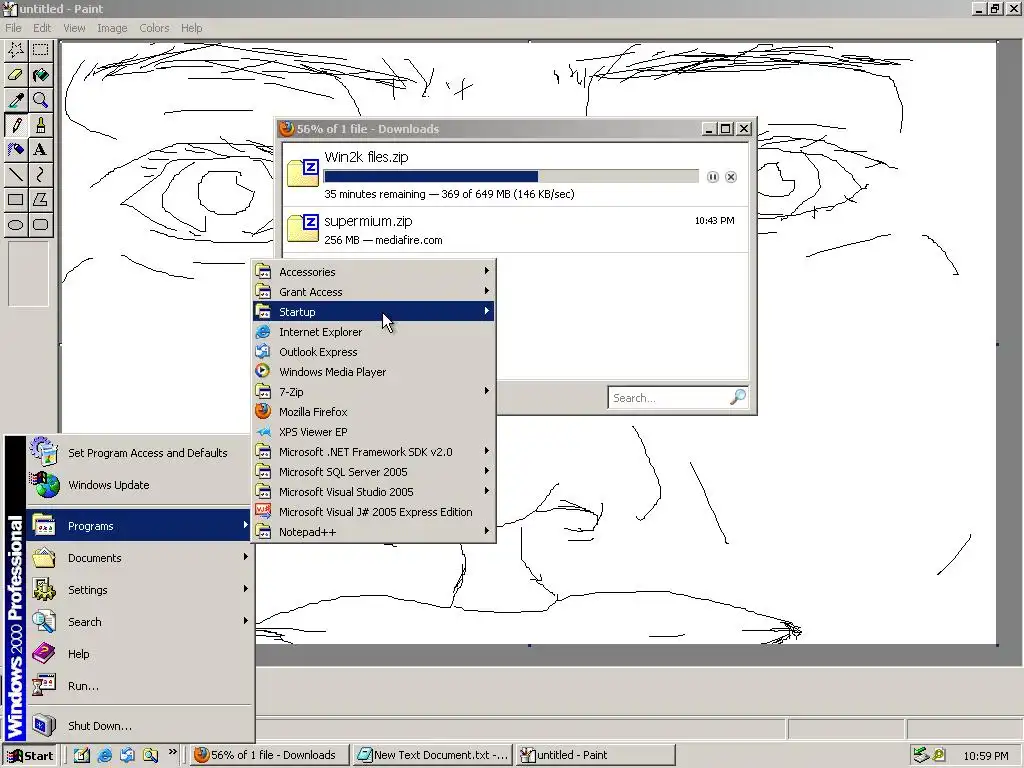Expand Microsoft Visual Studio 2005 folder

374,492
